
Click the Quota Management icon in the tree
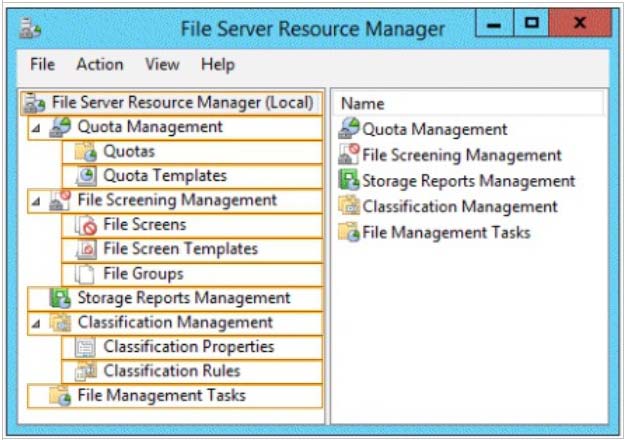[60, 127]
